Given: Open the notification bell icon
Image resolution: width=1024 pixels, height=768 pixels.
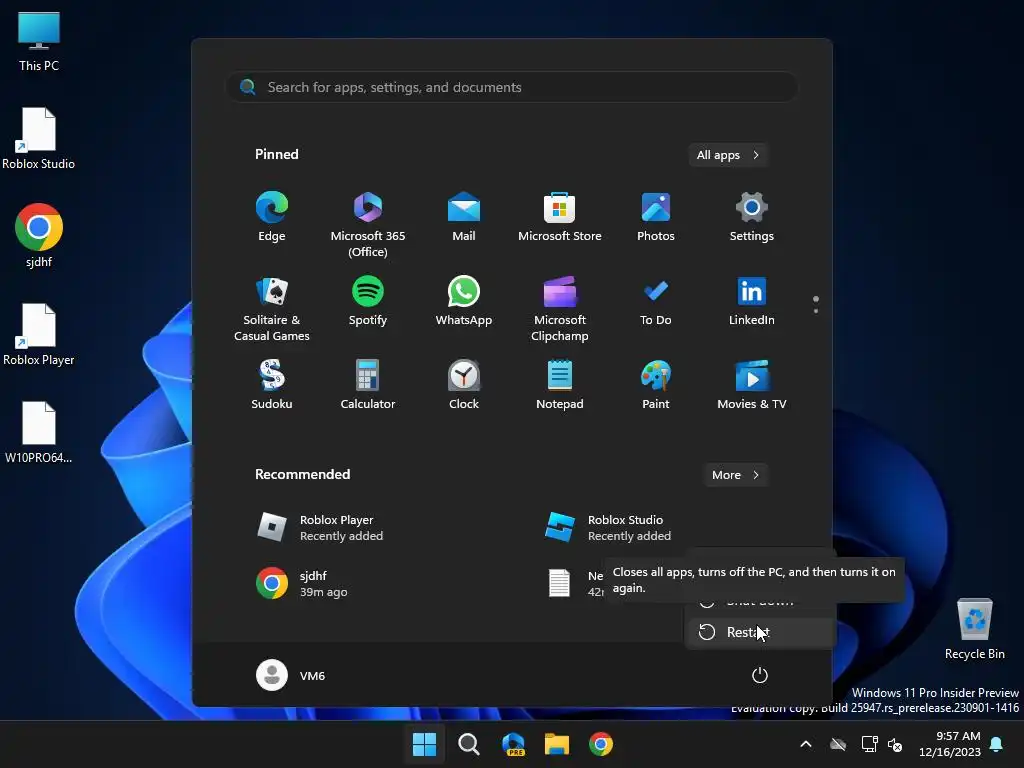Looking at the screenshot, I should tap(997, 744).
